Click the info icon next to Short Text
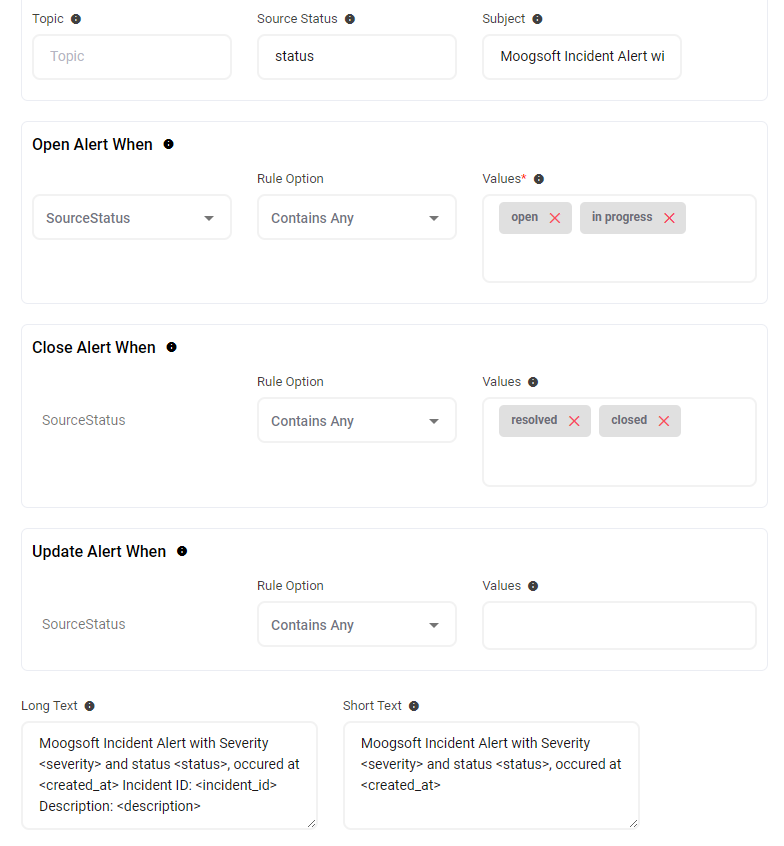This screenshot has width=784, height=846. tap(414, 706)
